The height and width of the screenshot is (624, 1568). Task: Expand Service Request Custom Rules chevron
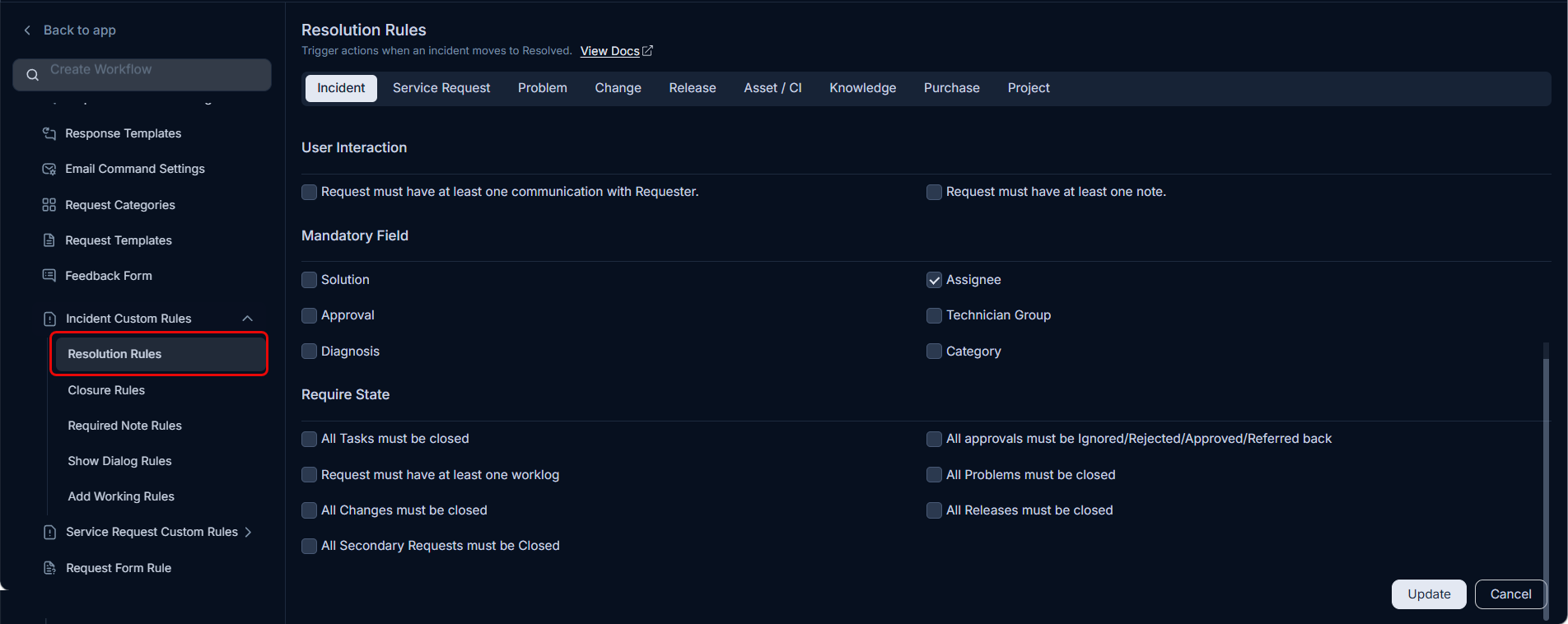(248, 532)
